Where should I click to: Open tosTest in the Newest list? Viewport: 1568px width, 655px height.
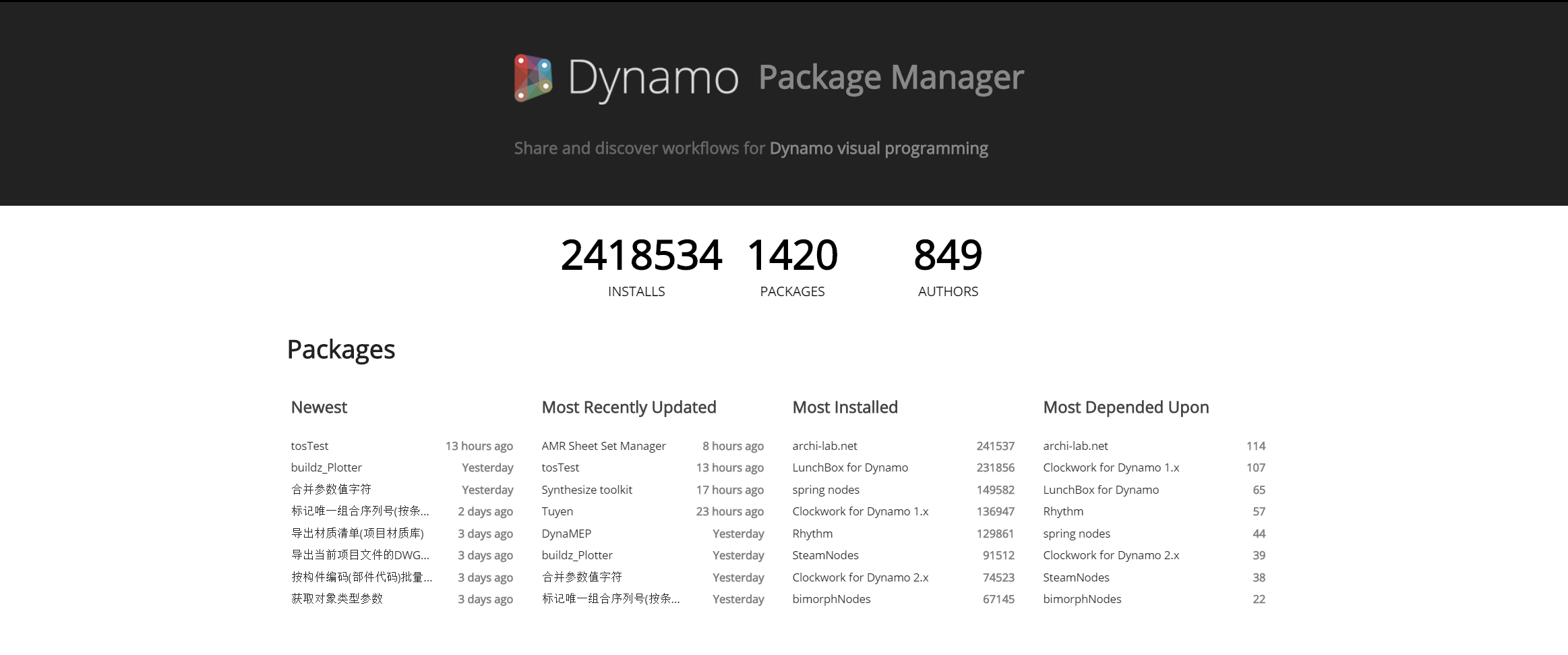tap(309, 446)
